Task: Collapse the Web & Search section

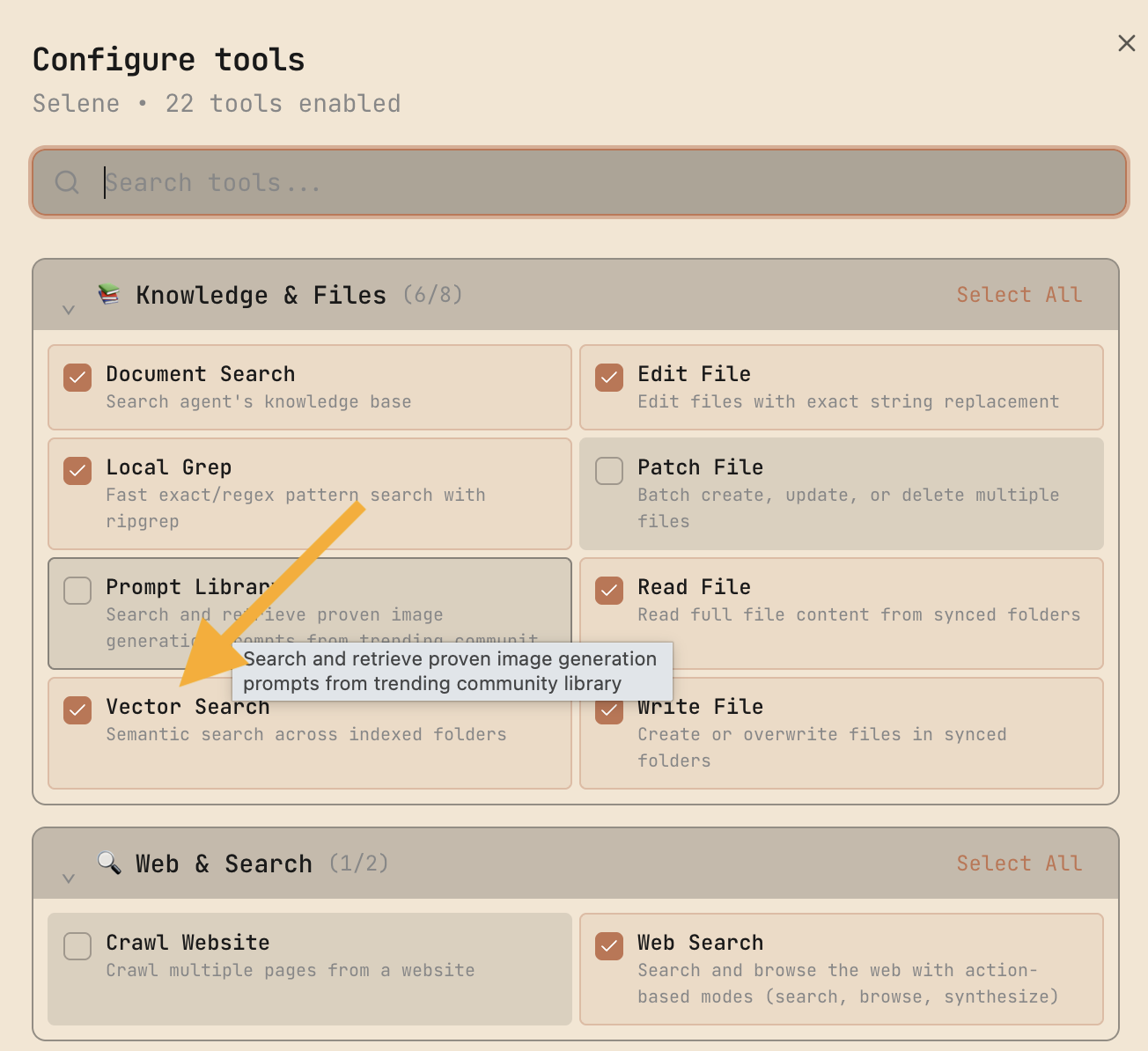Action: click(x=68, y=878)
